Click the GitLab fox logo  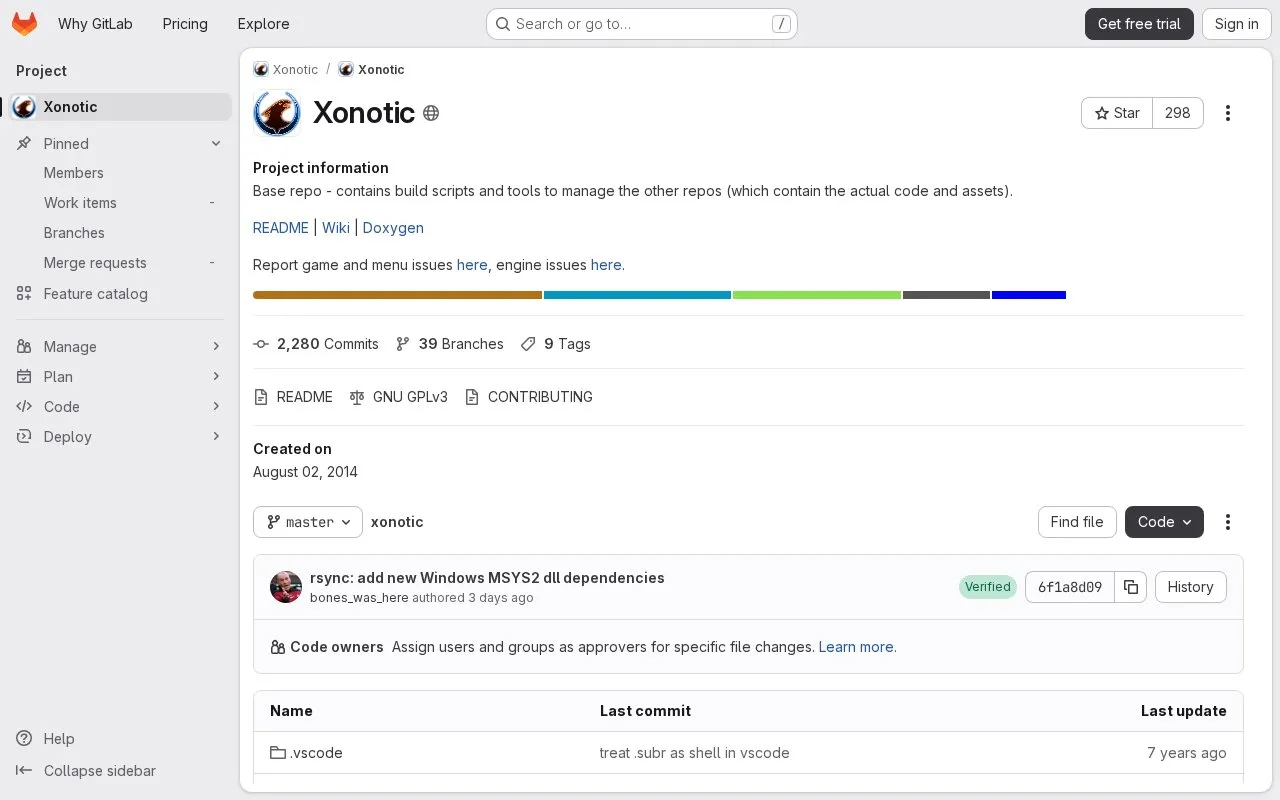(25, 24)
